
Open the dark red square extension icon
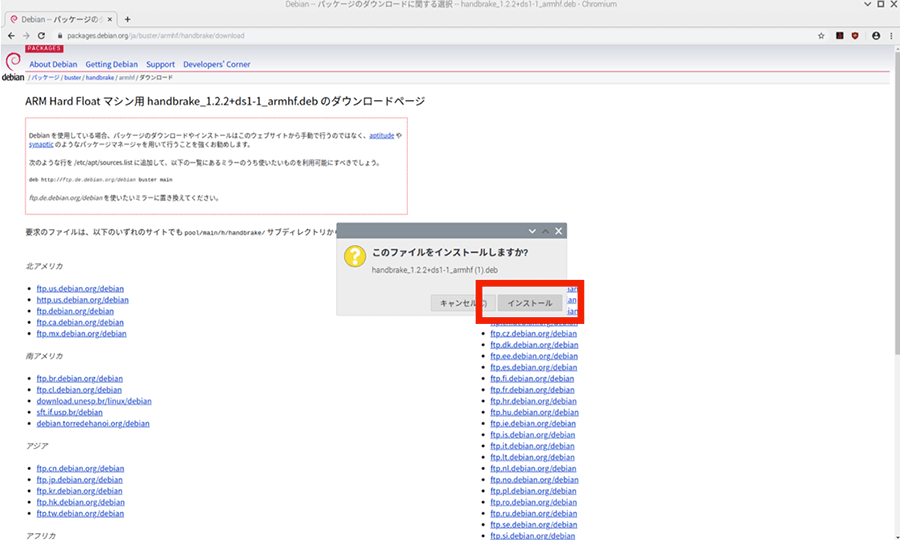click(x=839, y=36)
